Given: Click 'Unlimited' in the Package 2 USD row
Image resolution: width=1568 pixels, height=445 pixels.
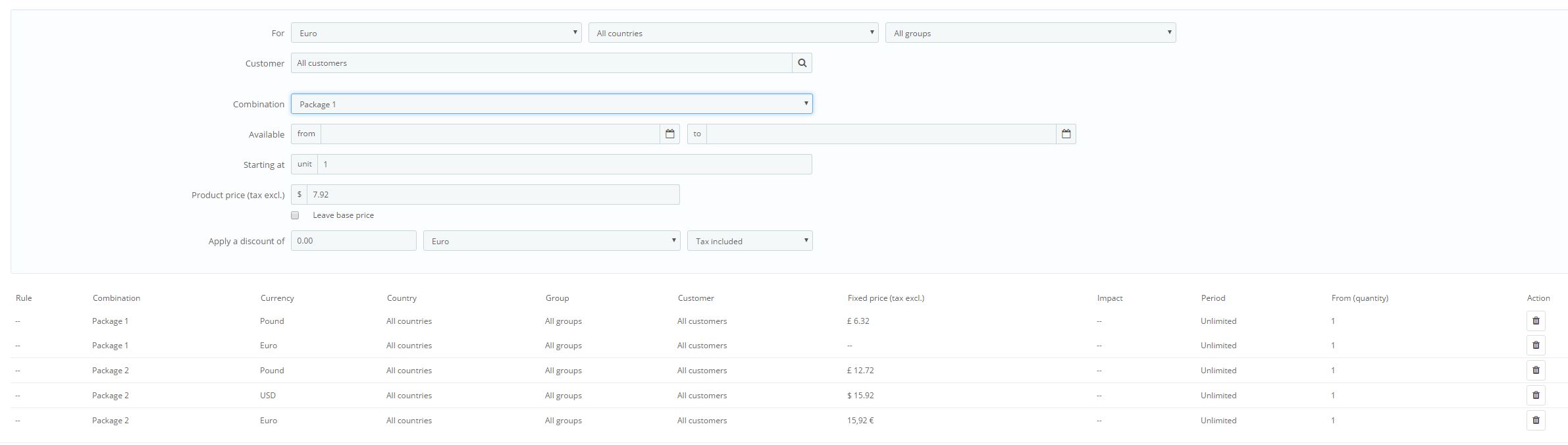Looking at the screenshot, I should point(1218,396).
